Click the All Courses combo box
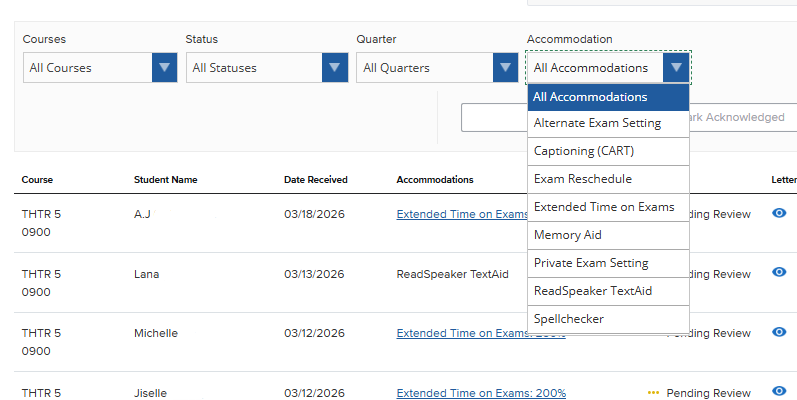797x400 pixels. pos(100,68)
